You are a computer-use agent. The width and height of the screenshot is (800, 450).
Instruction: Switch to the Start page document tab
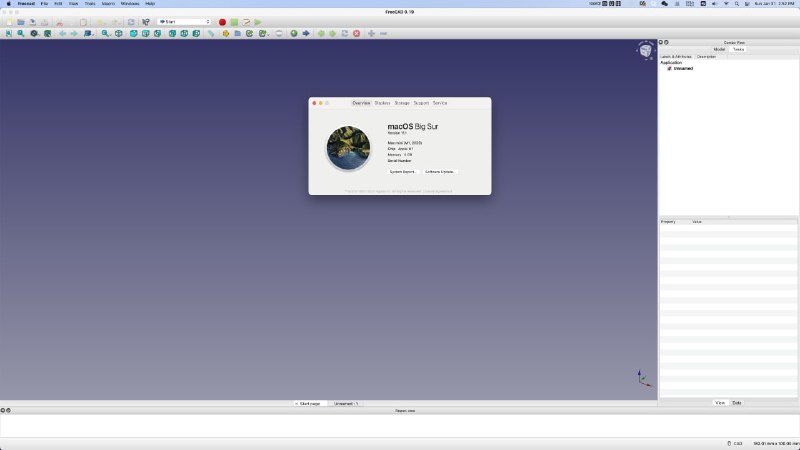[310, 404]
